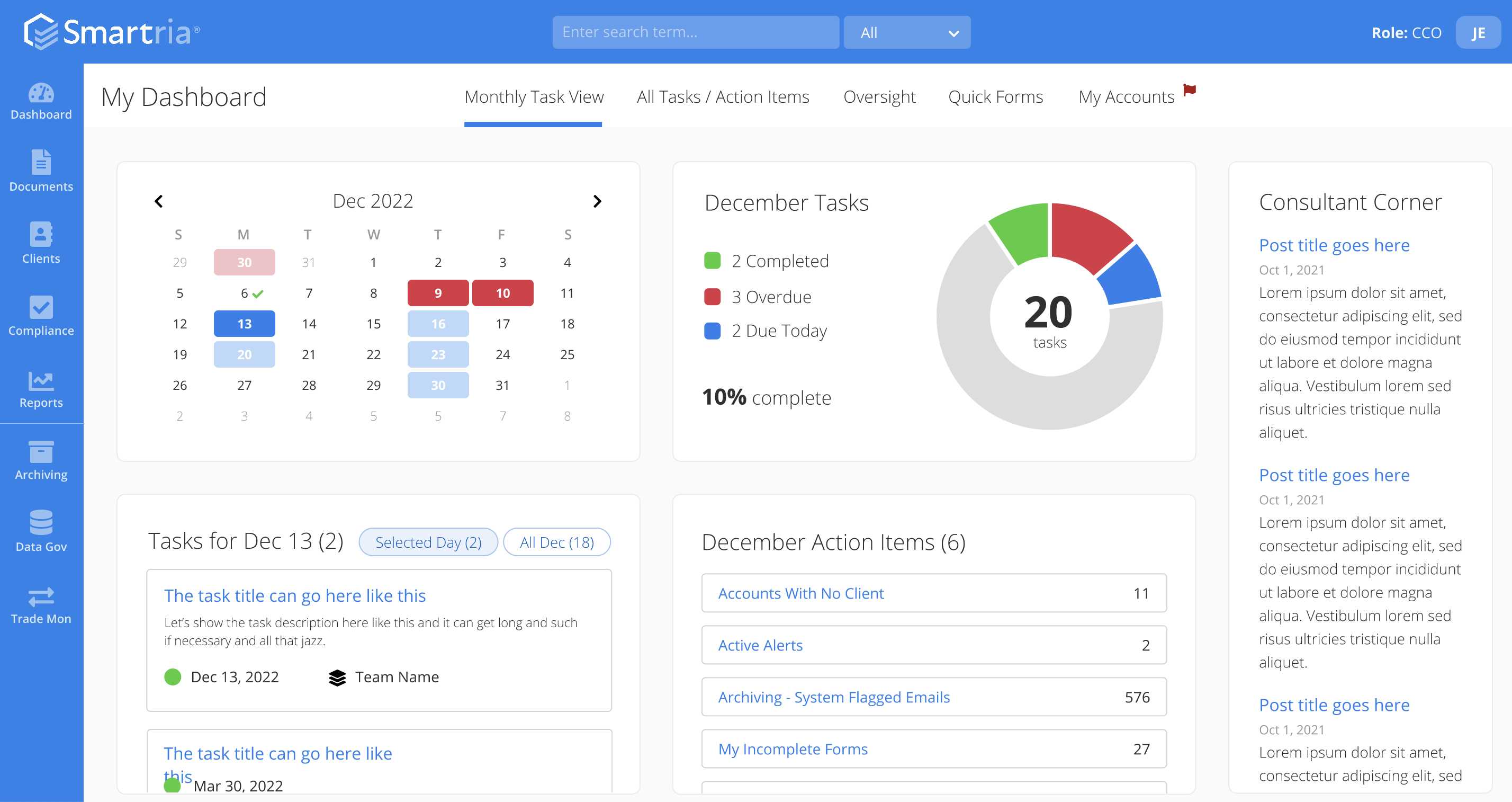1512x802 pixels.
Task: Expand the All search filter dropdown
Action: (906, 33)
